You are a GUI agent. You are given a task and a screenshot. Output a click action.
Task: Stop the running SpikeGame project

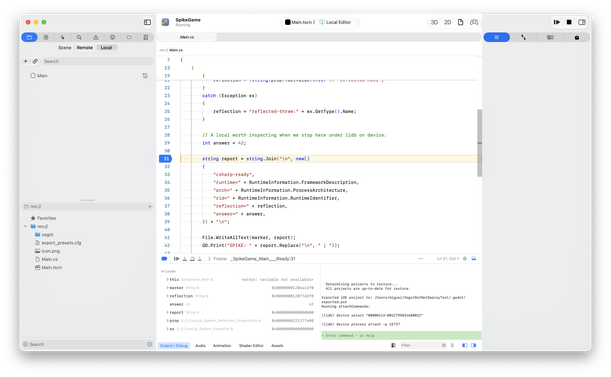coord(569,22)
